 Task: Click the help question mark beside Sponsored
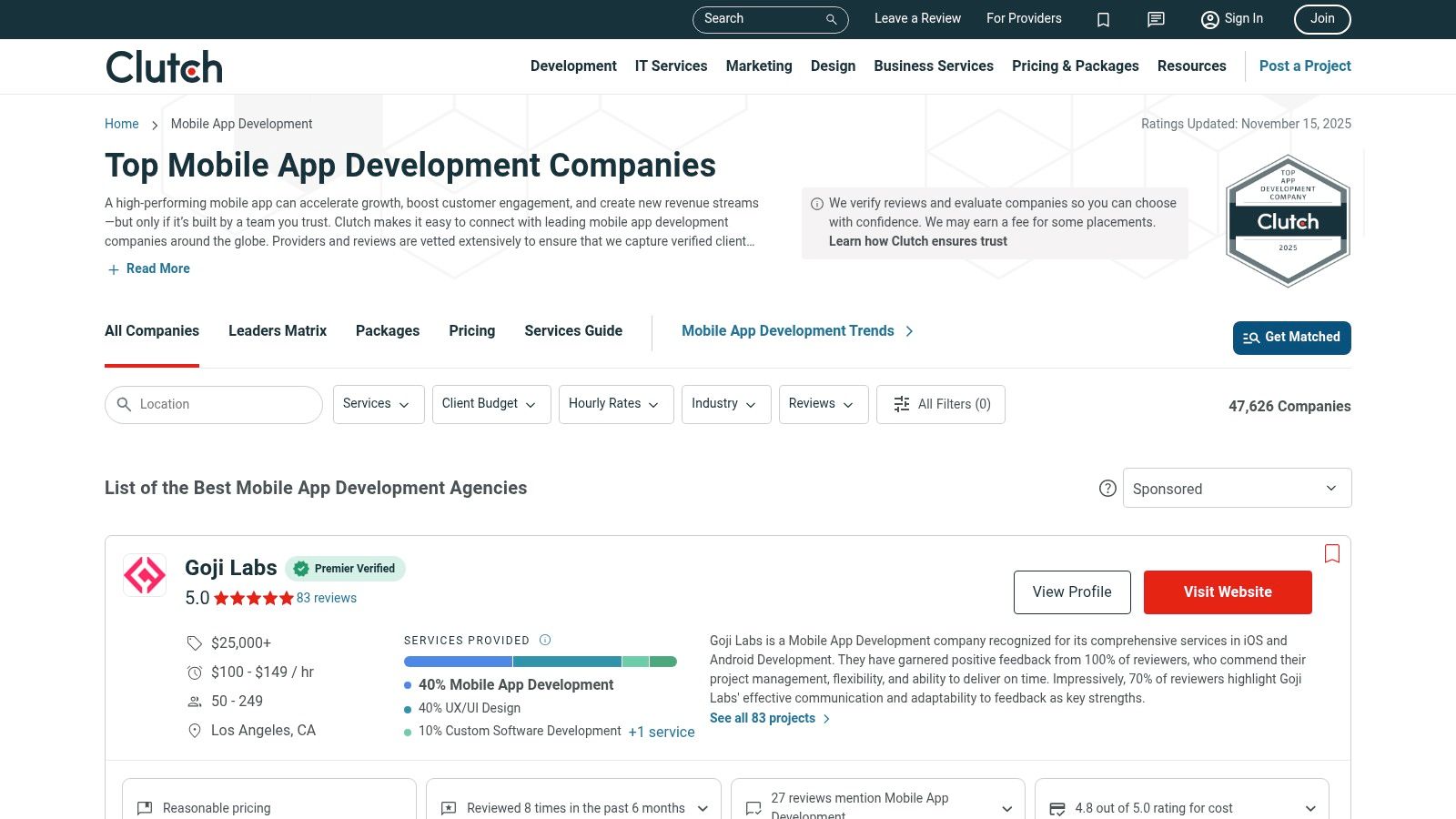tap(1107, 488)
